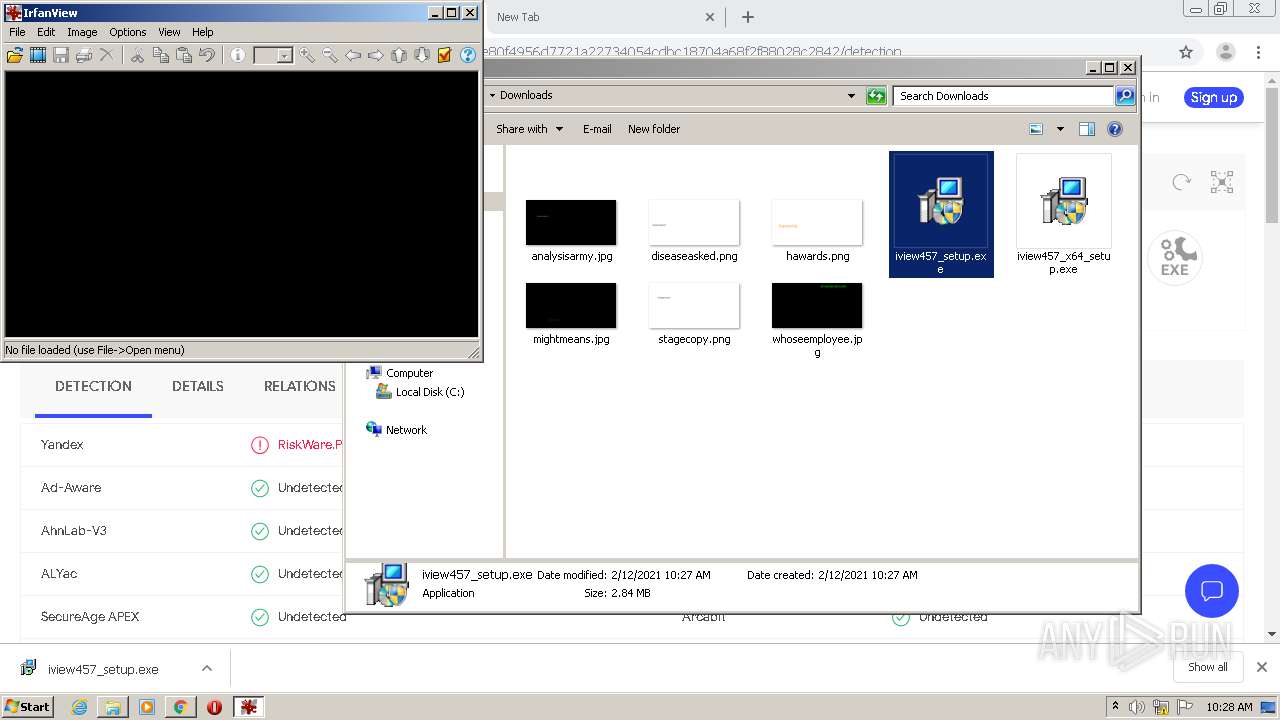Click the Next image right arrow
1280x720 pixels.
pyautogui.click(x=375, y=55)
